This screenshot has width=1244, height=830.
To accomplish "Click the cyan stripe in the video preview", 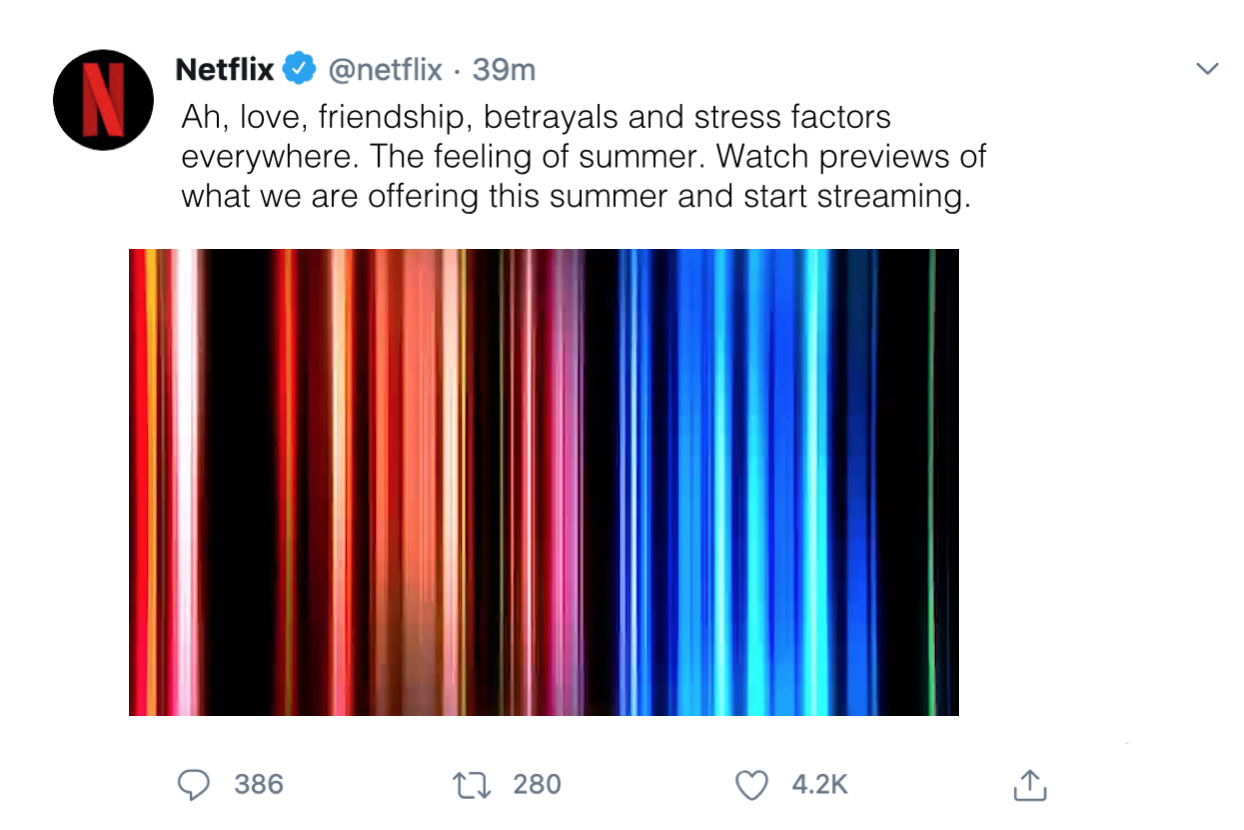I will 818,482.
